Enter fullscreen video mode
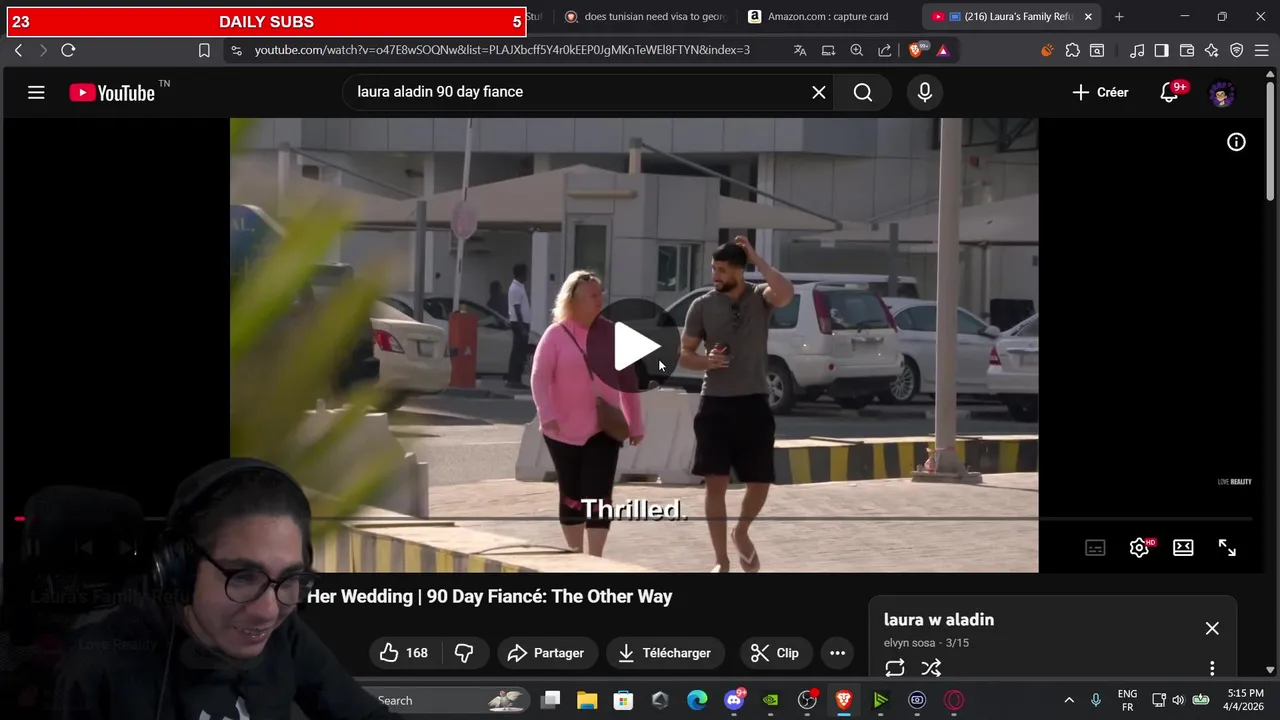 point(1227,547)
